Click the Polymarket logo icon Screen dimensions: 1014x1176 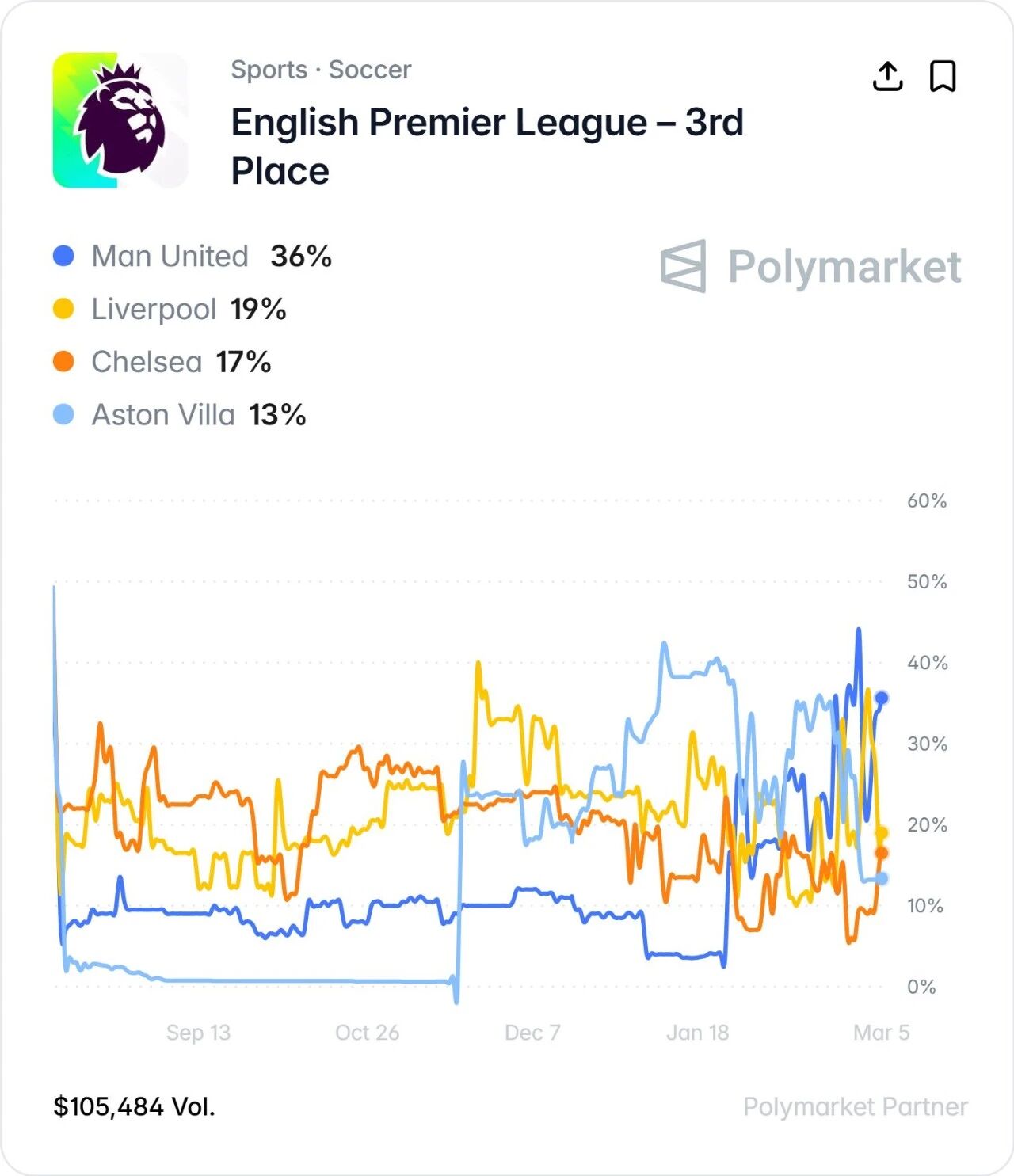pos(683,266)
